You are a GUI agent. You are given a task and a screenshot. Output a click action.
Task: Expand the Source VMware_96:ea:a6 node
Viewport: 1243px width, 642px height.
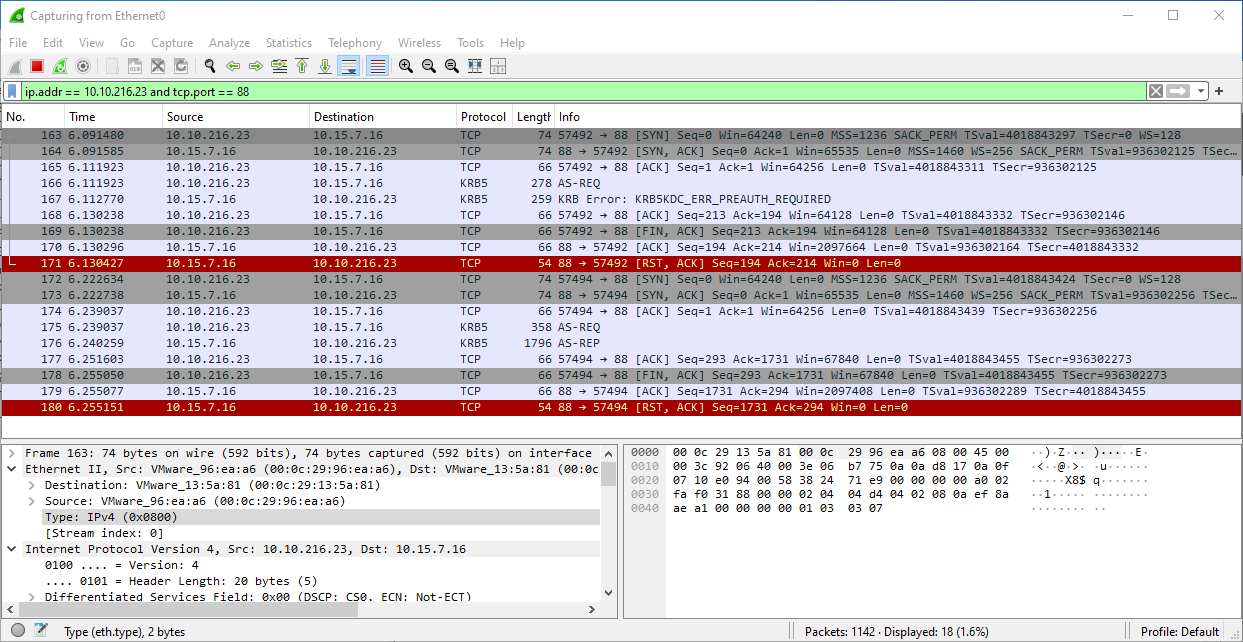pyautogui.click(x=33, y=501)
